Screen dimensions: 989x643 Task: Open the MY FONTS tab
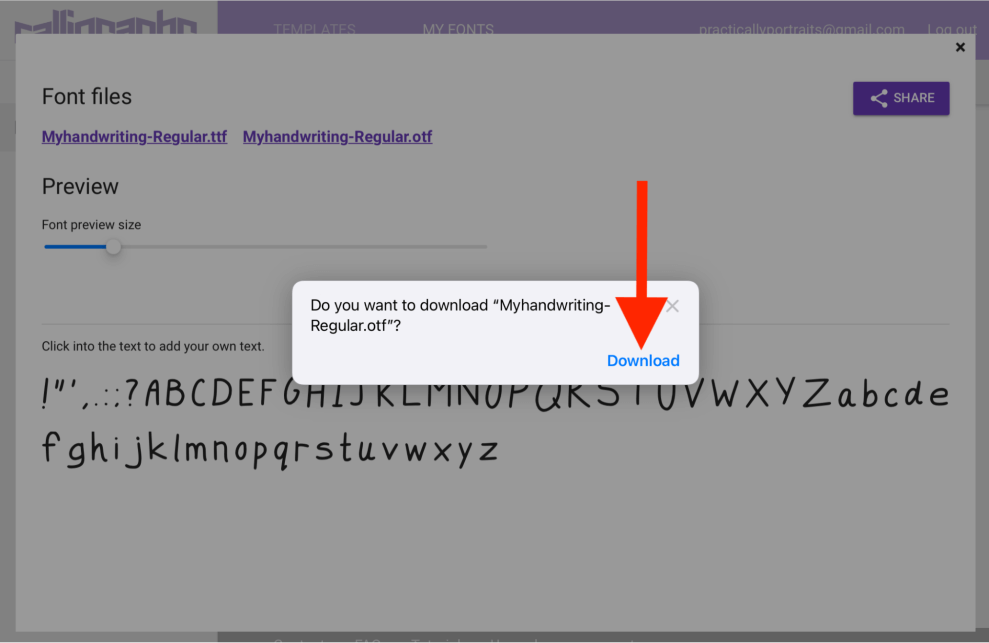pyautogui.click(x=458, y=29)
